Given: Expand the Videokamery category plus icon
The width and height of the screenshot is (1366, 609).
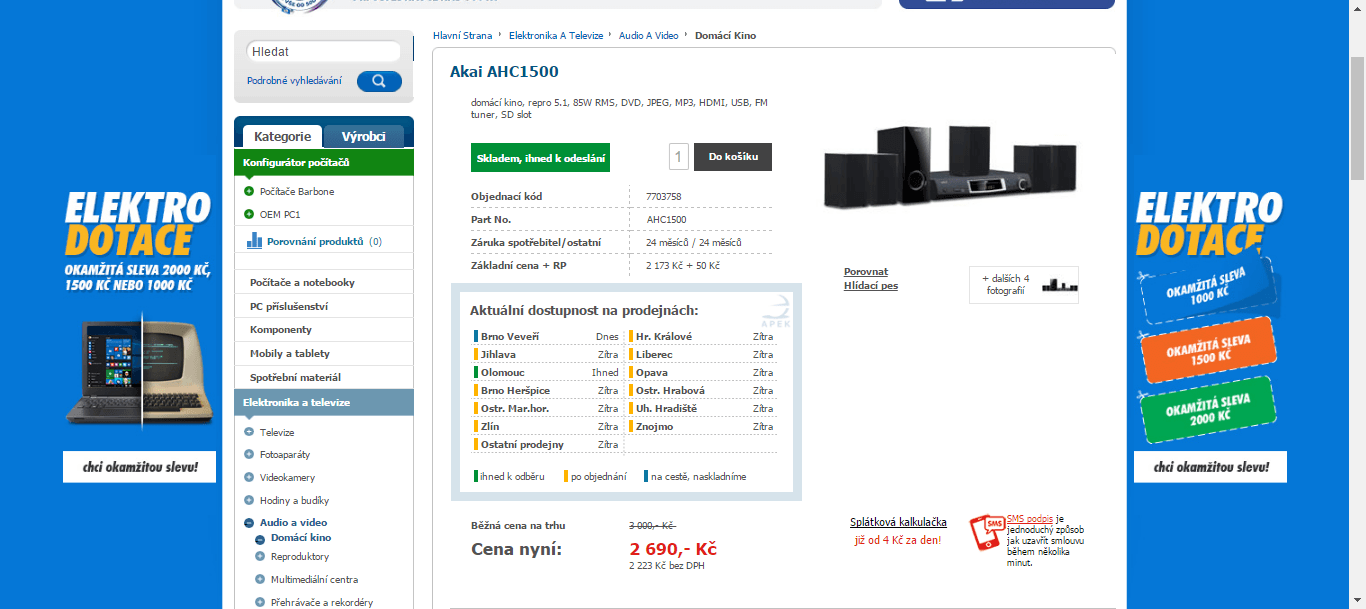Looking at the screenshot, I should click(x=249, y=477).
